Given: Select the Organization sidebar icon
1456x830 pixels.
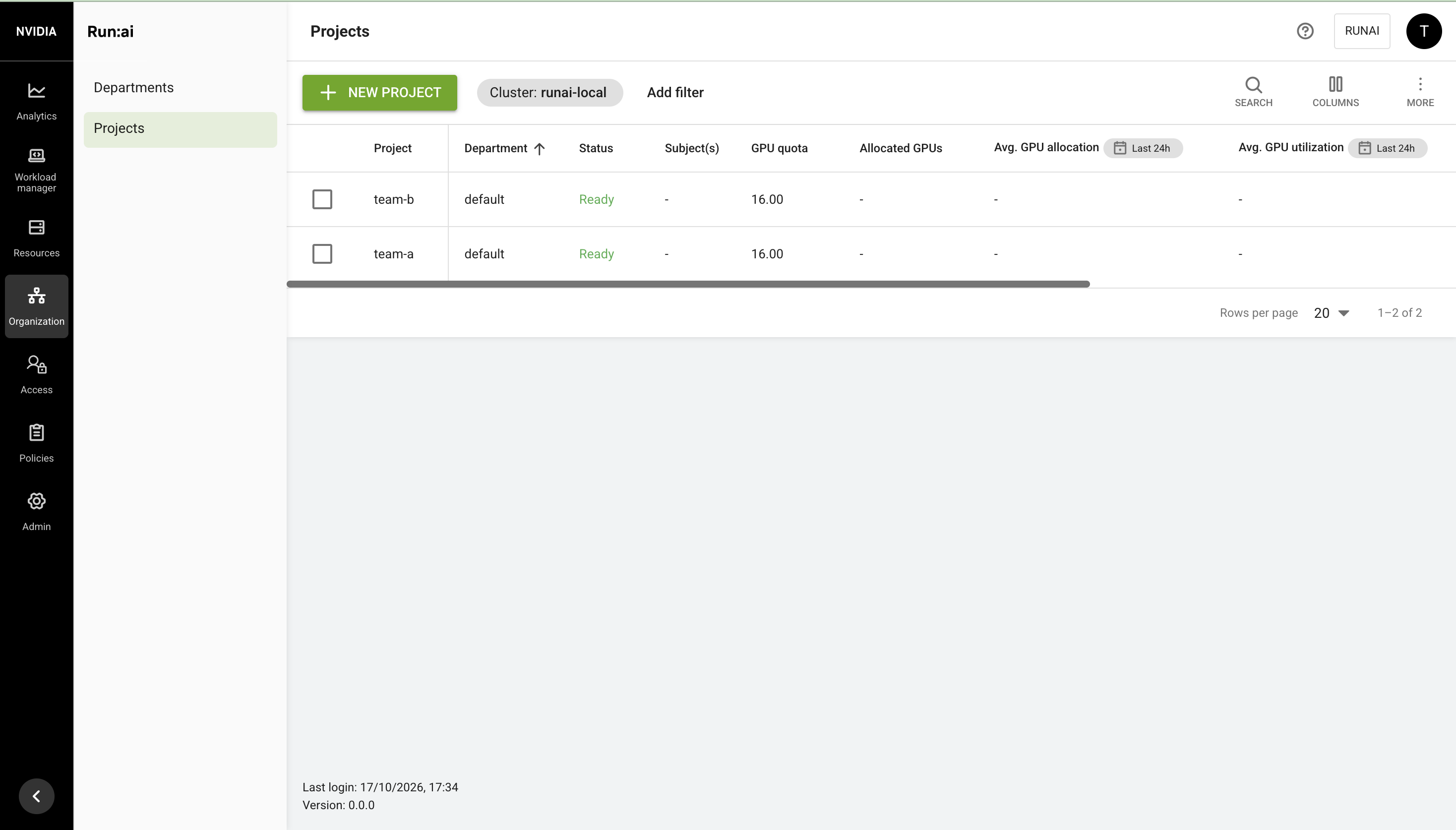Looking at the screenshot, I should point(37,307).
